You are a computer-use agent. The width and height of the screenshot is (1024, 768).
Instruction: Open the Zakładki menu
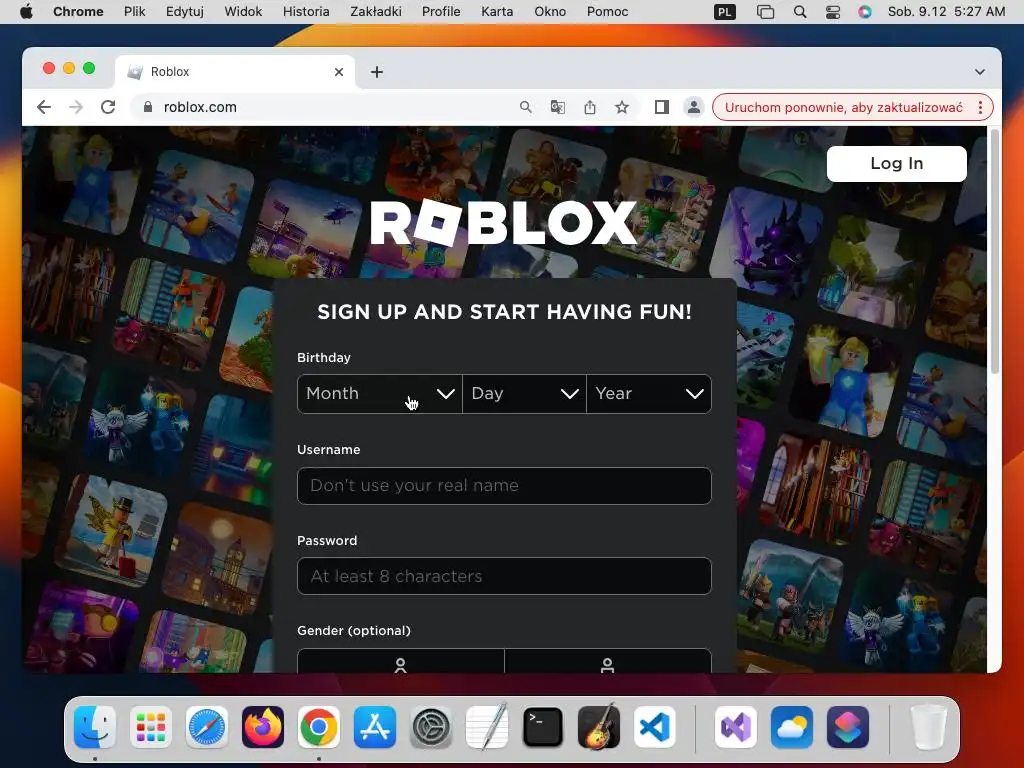[376, 12]
